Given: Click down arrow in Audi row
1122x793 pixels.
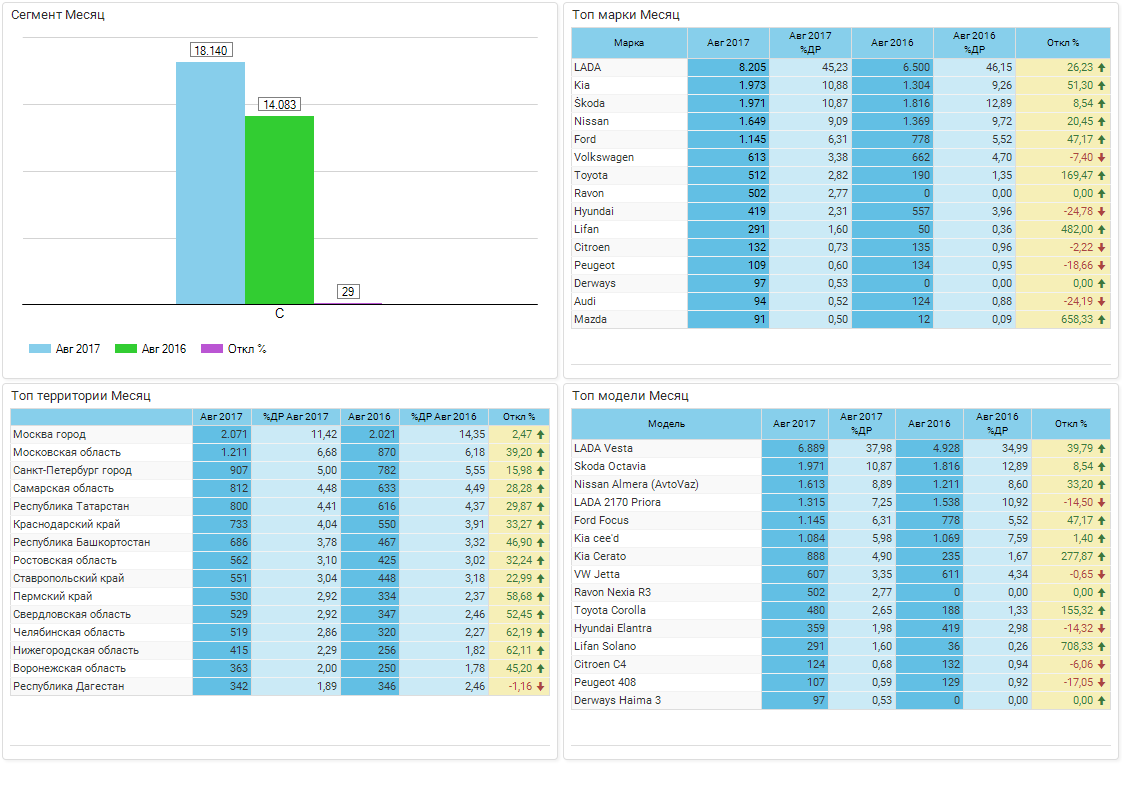Looking at the screenshot, I should coord(1102,301).
